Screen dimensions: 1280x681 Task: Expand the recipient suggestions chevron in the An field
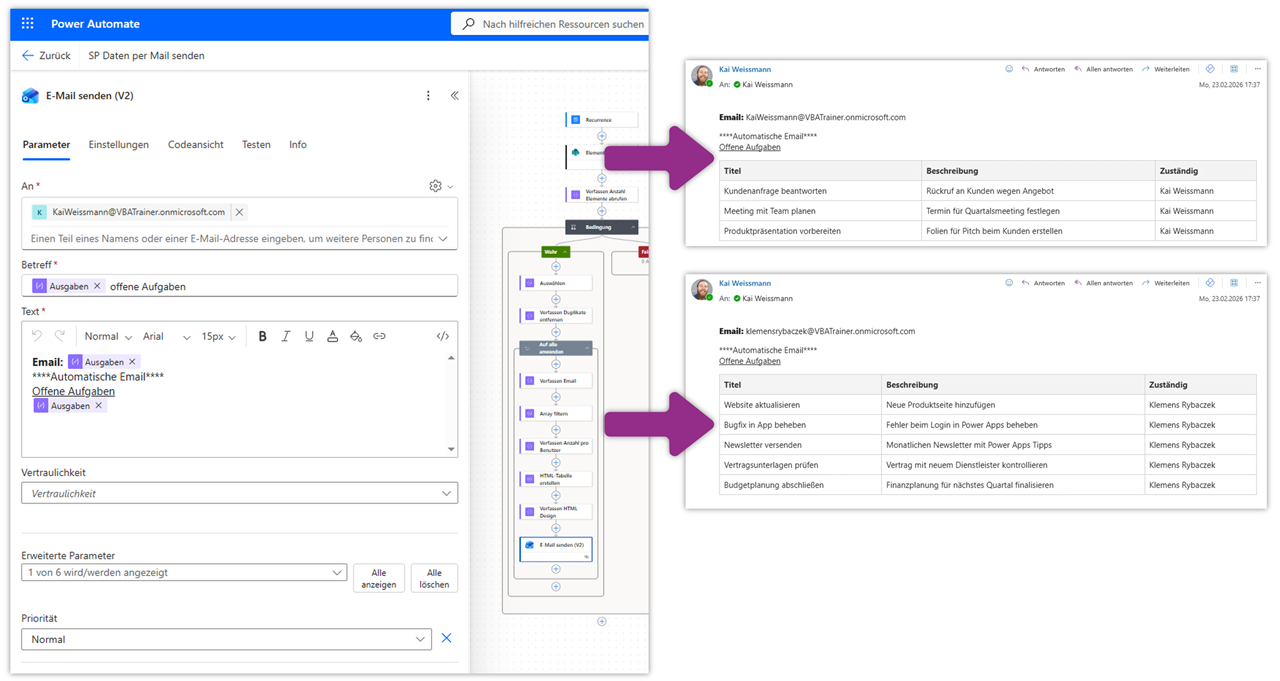pyautogui.click(x=444, y=239)
